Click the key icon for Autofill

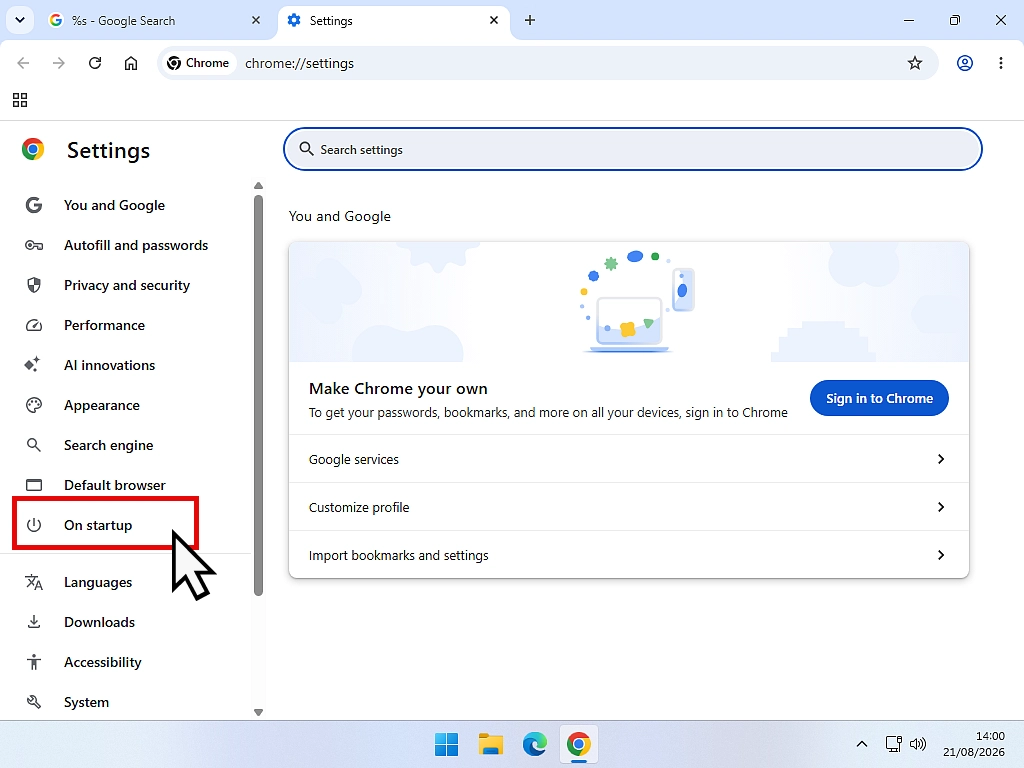tap(33, 246)
